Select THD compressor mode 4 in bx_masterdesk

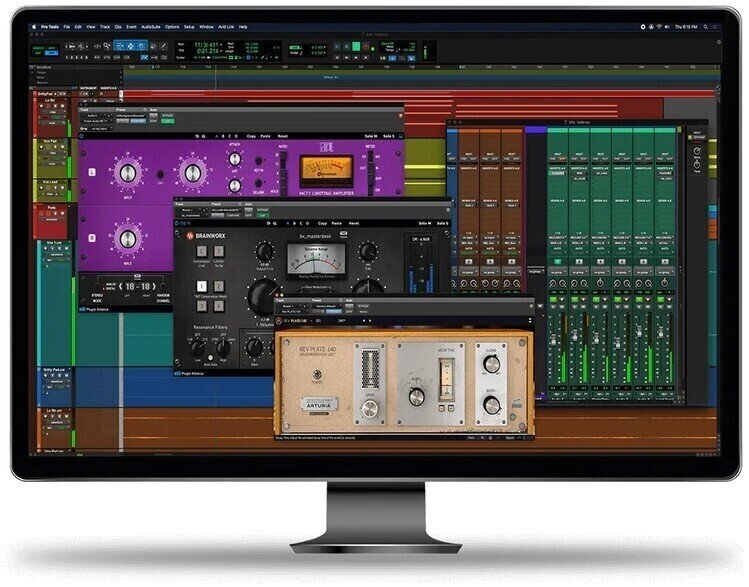pyautogui.click(x=218, y=306)
